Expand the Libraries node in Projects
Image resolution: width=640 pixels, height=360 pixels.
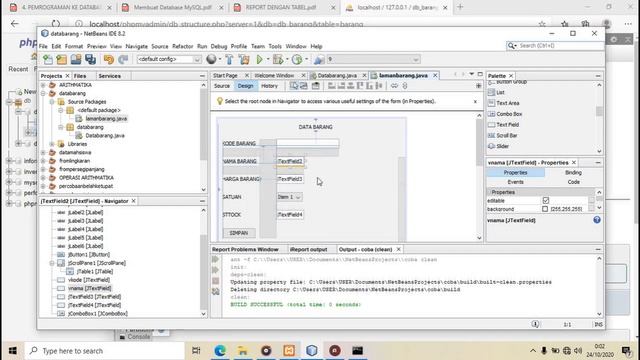tap(52, 144)
